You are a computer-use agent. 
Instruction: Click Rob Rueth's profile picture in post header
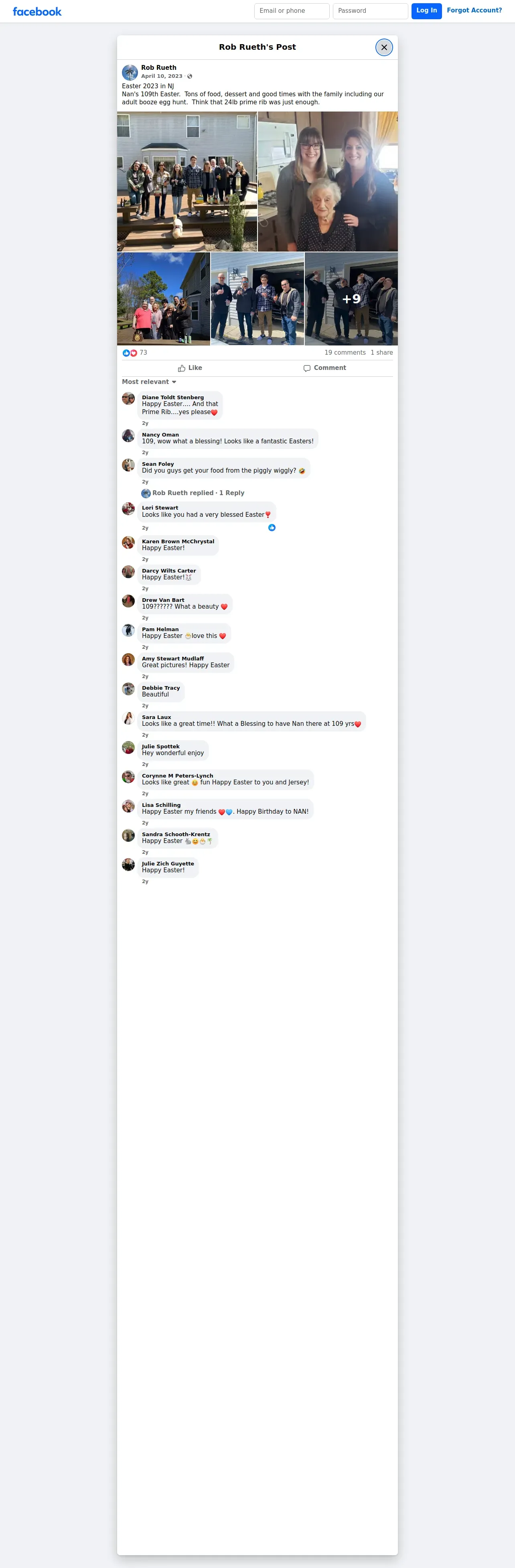pos(130,73)
